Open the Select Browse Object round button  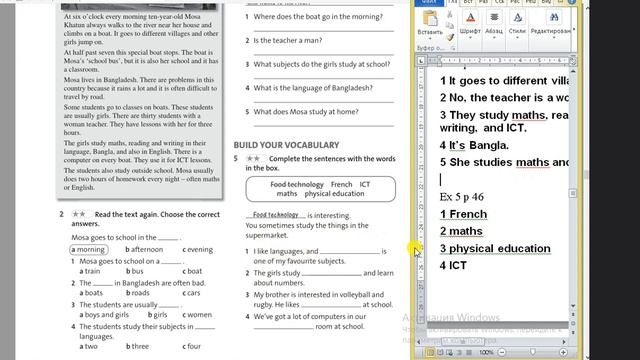click(573, 323)
